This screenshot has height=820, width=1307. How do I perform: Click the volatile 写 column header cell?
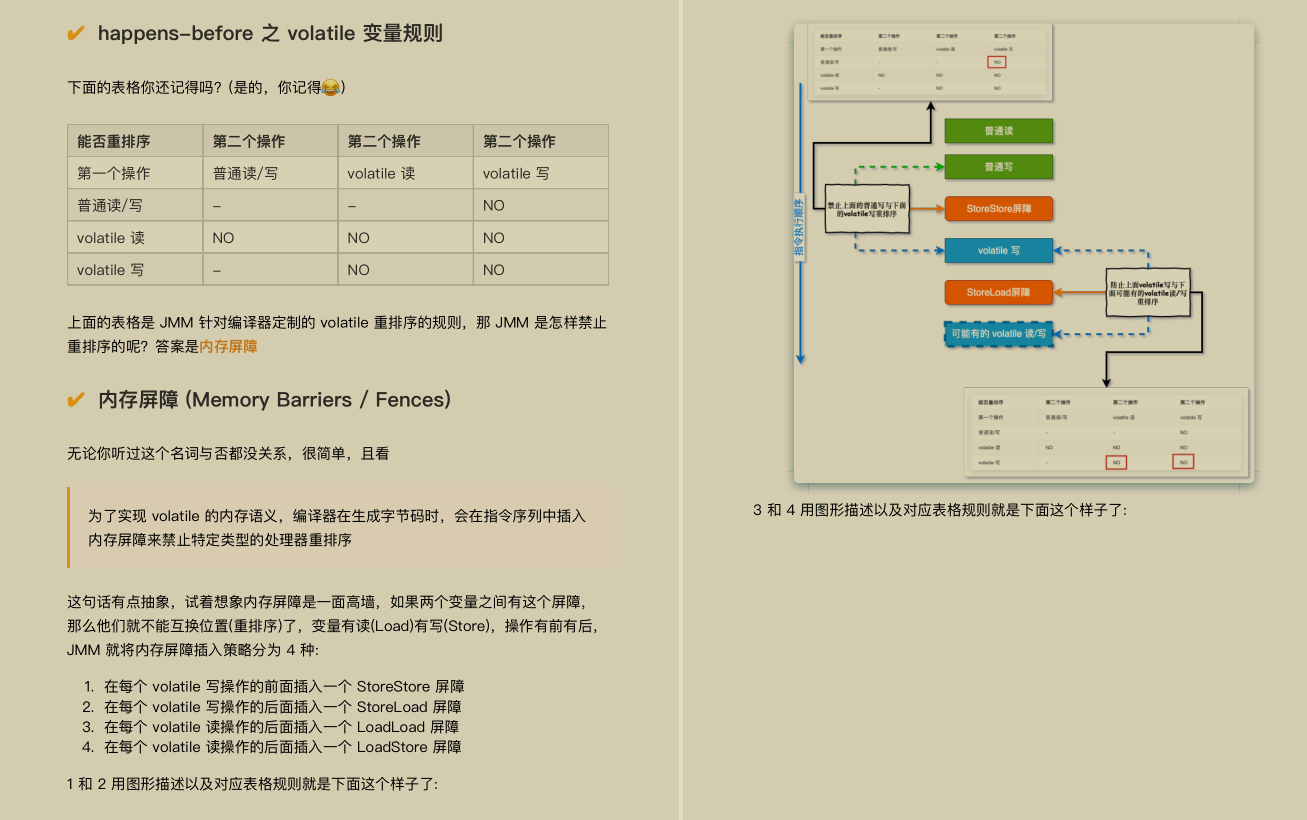point(541,173)
